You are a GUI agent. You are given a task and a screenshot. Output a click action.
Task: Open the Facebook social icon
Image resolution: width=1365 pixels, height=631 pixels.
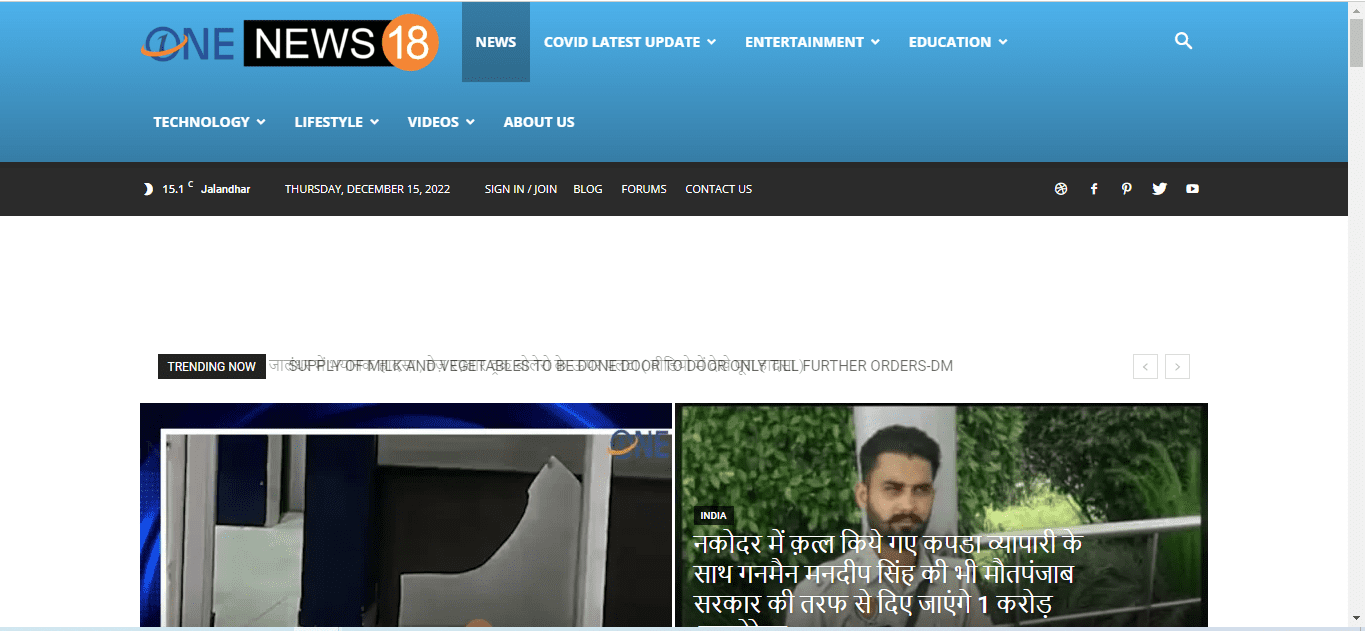tap(1094, 189)
